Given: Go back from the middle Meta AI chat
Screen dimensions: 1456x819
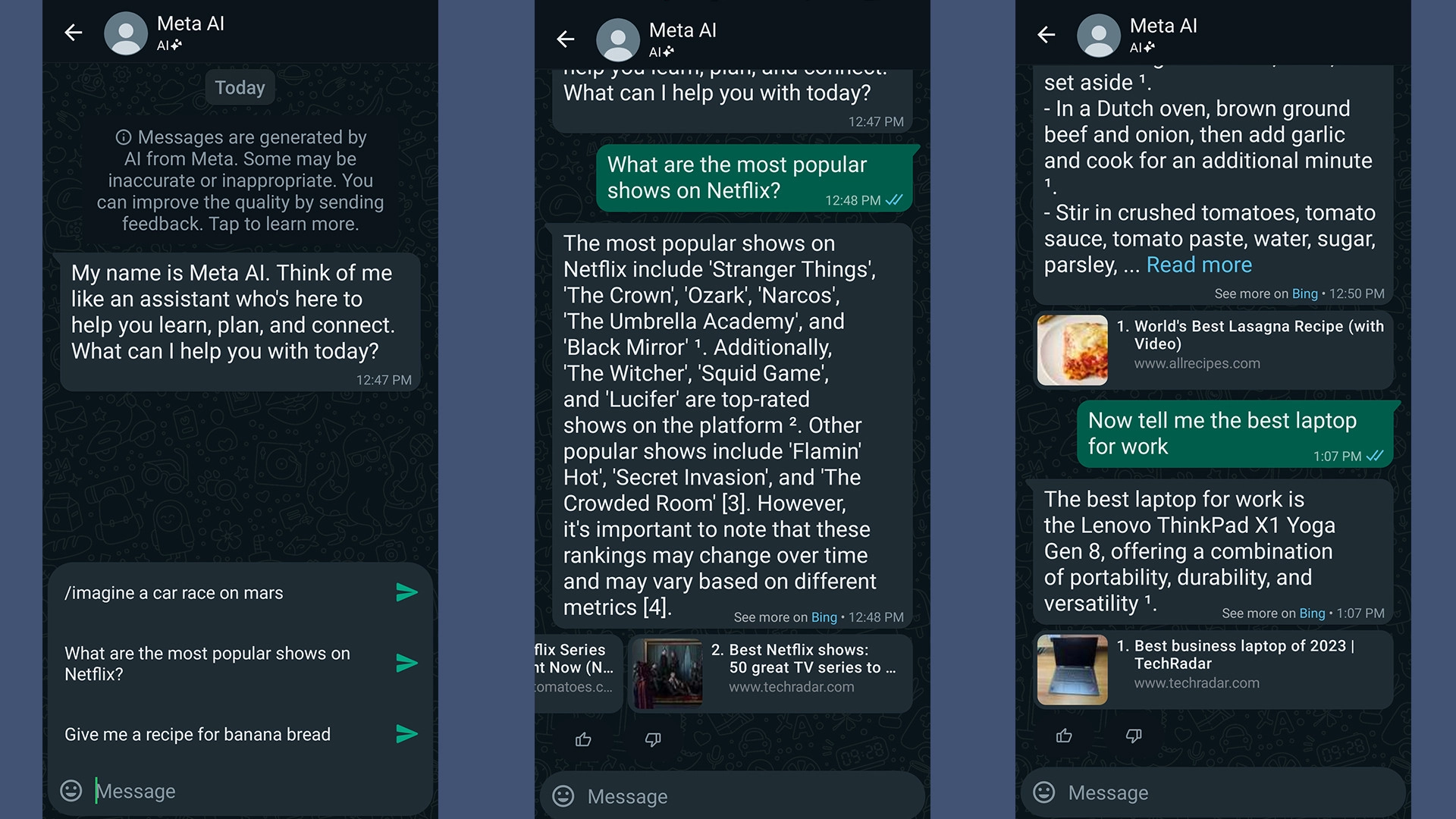Looking at the screenshot, I should pyautogui.click(x=566, y=39).
